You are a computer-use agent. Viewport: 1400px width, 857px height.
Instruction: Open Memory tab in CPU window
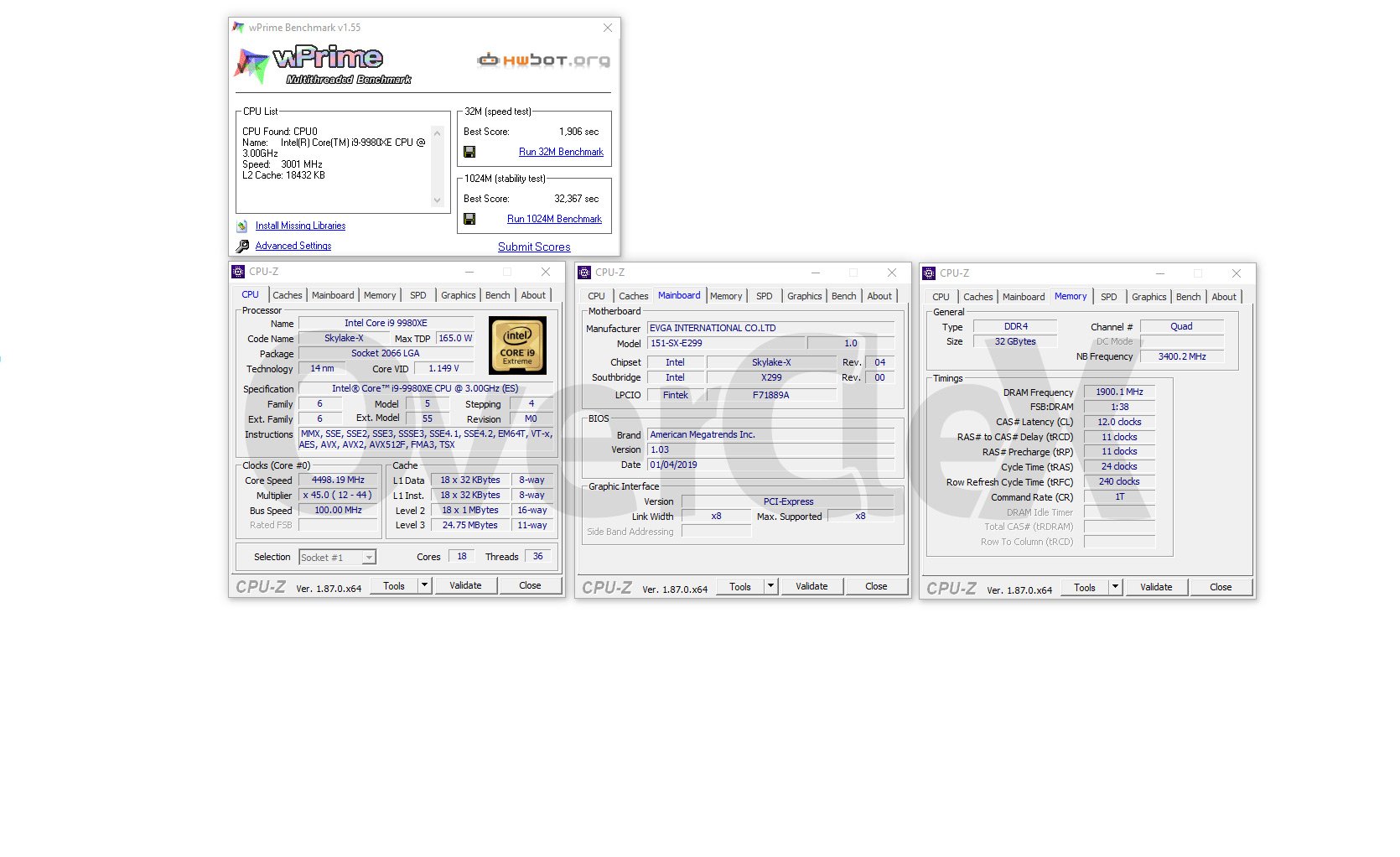point(380,295)
